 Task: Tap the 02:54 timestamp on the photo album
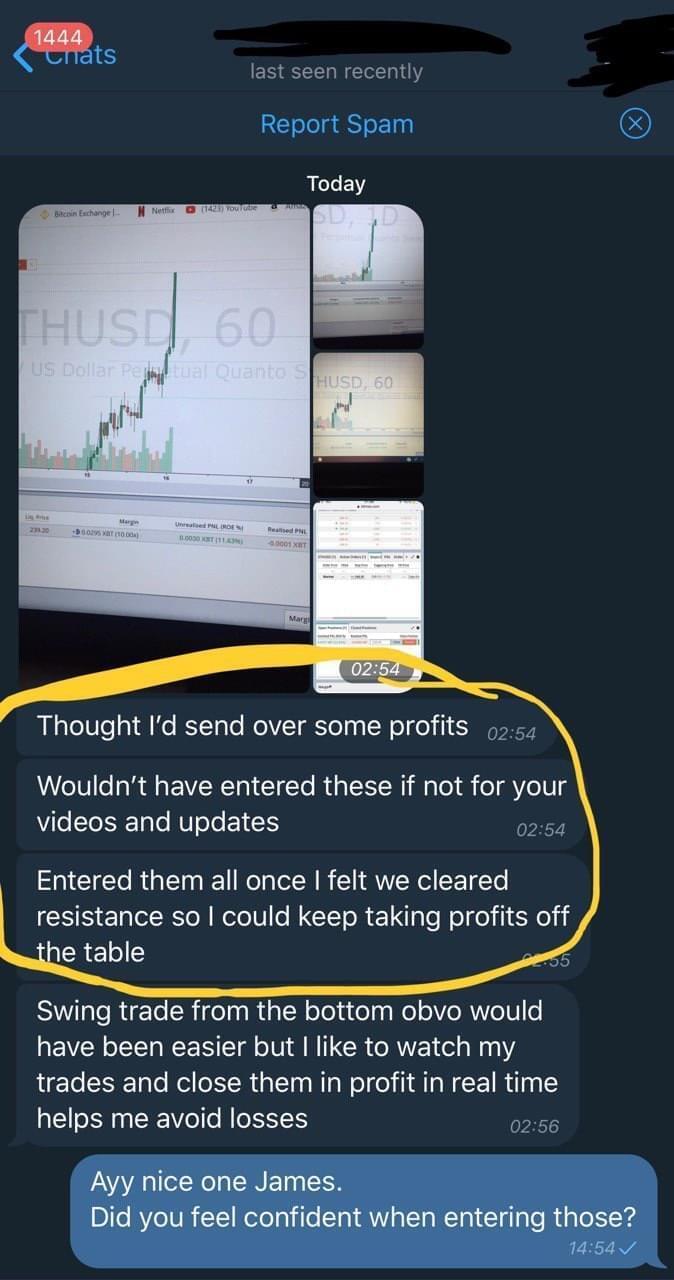pos(376,669)
